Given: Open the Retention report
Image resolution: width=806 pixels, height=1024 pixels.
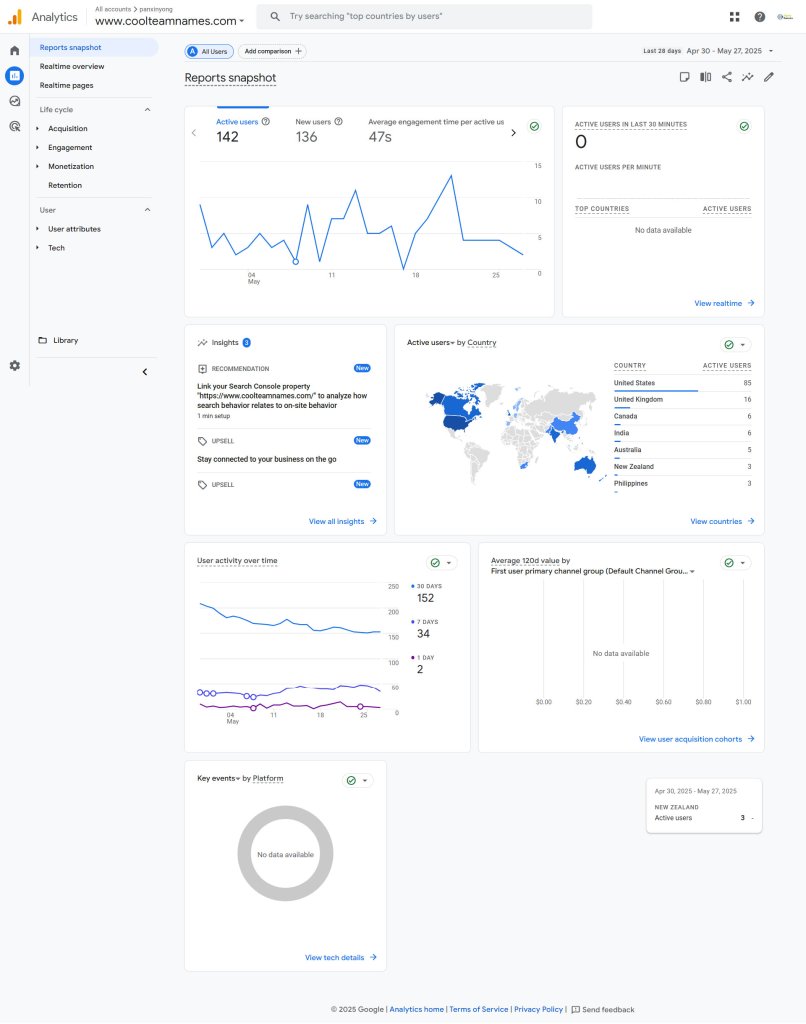Looking at the screenshot, I should click(65, 185).
